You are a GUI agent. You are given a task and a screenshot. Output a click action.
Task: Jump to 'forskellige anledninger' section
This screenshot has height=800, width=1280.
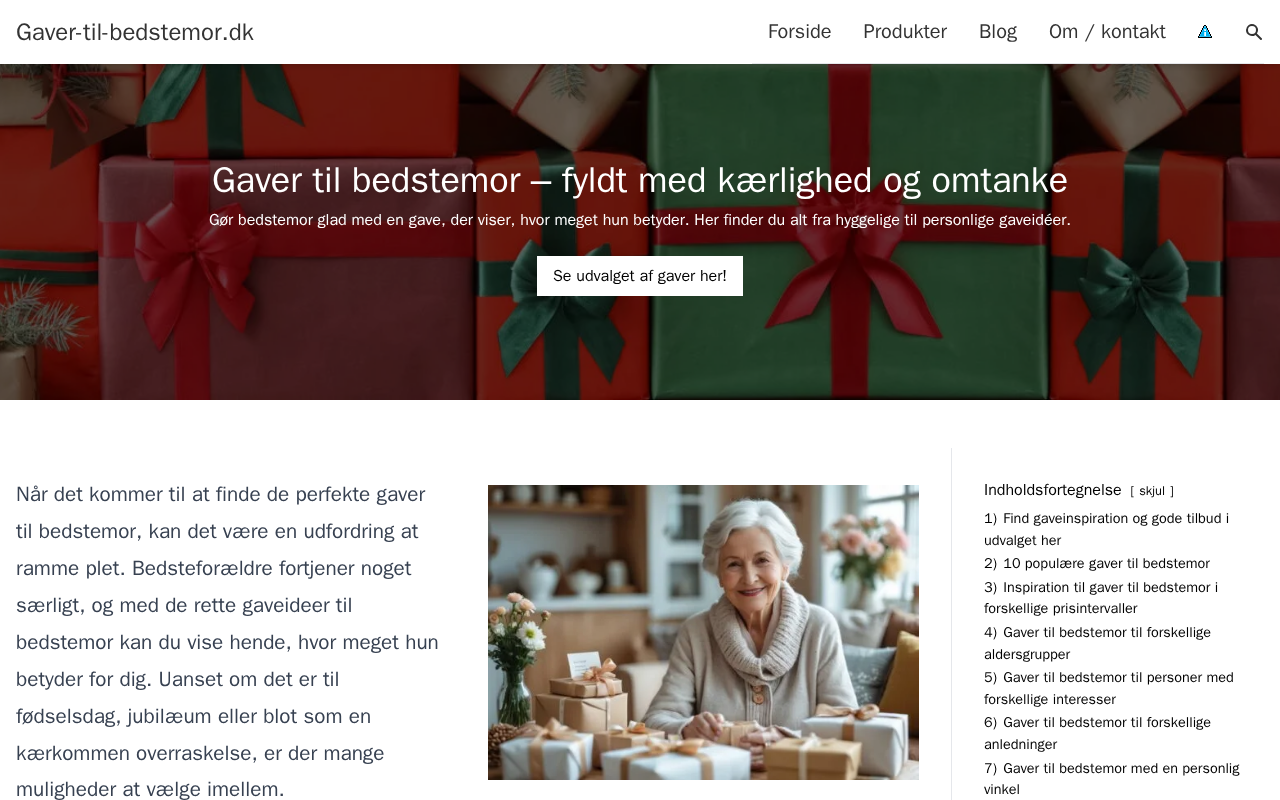[1097, 733]
